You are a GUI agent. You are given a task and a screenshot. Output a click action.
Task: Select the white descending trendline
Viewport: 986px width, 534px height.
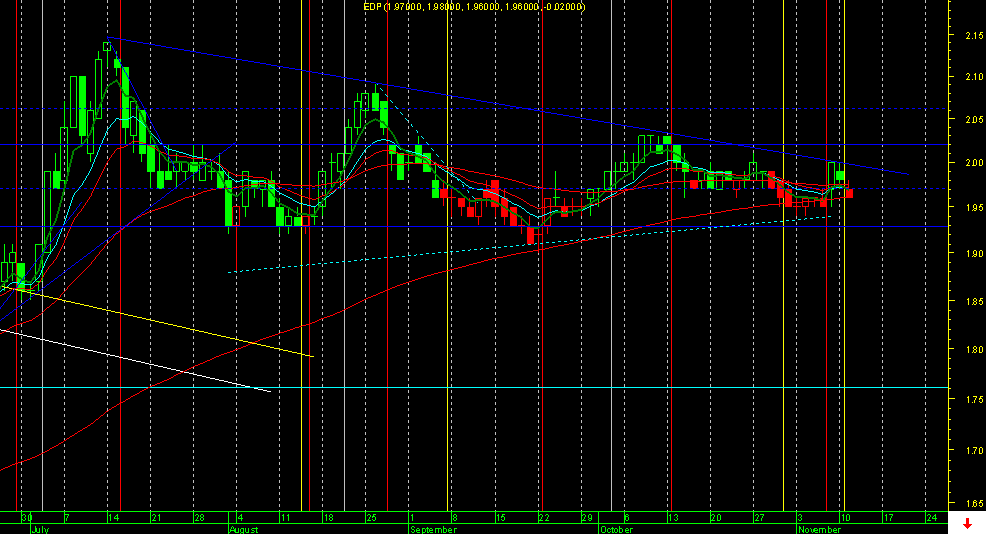[x=135, y=361]
